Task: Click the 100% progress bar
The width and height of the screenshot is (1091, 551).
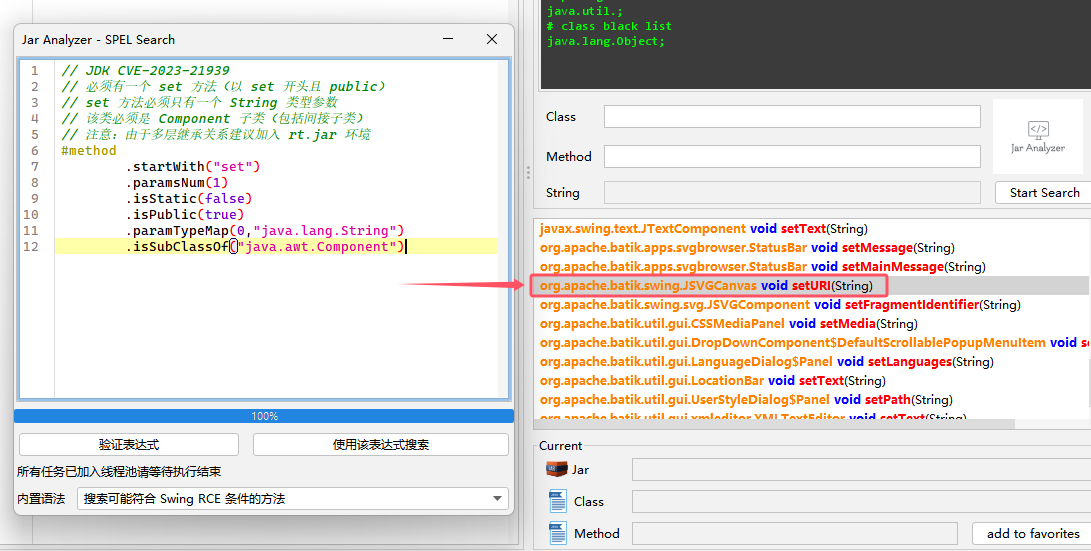Action: point(264,416)
